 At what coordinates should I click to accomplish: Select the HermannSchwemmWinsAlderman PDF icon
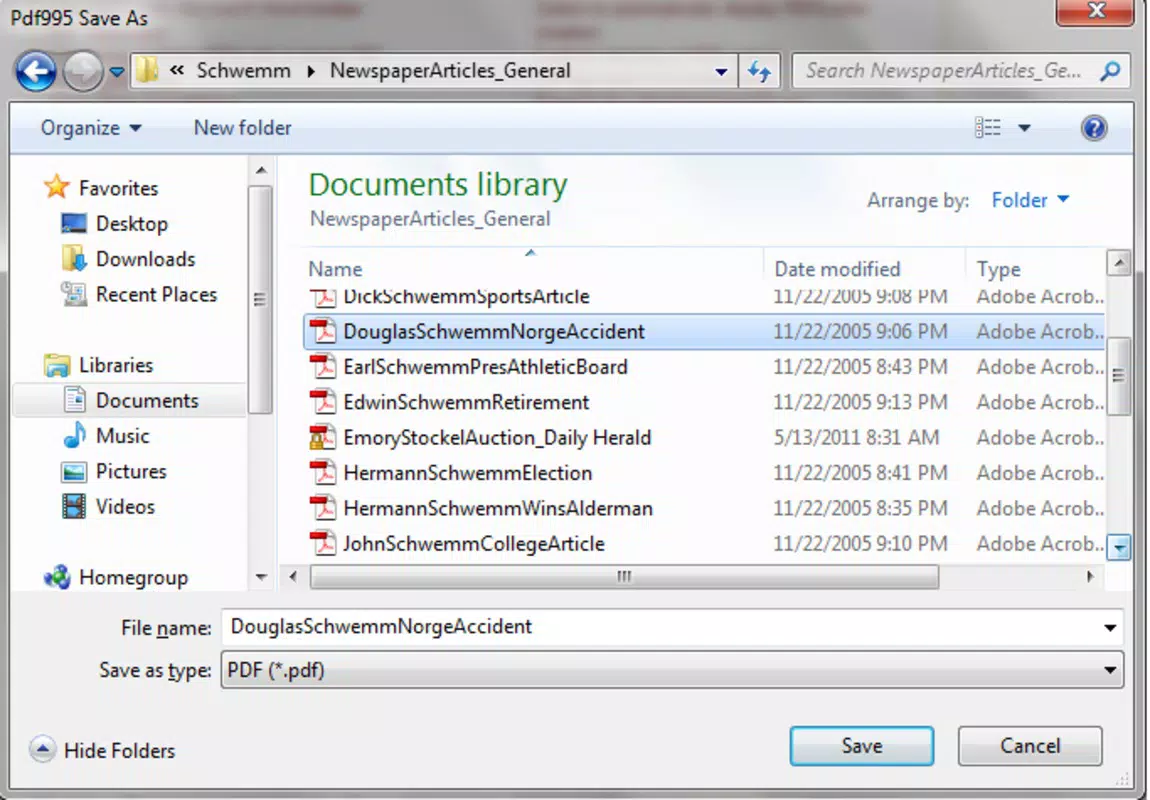pyautogui.click(x=322, y=508)
